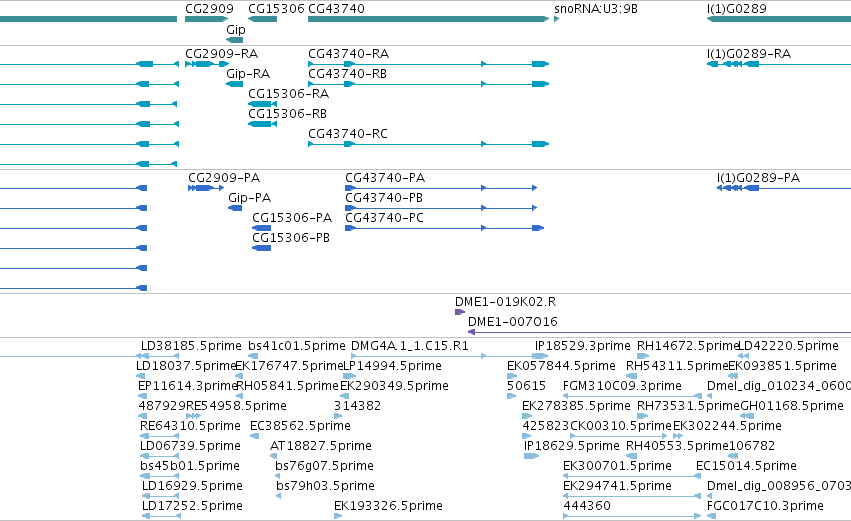
Task: Click the 50615 feature label
Action: click(x=526, y=386)
